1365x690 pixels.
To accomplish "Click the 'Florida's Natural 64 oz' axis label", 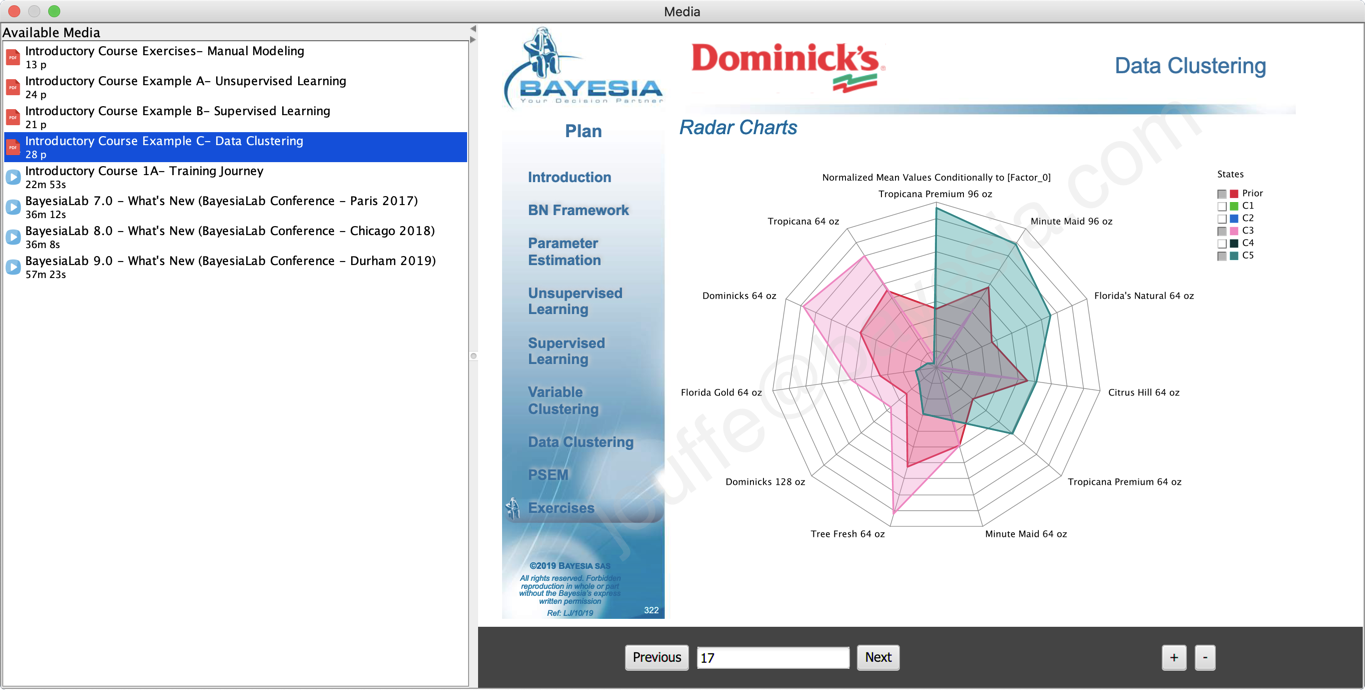I will tap(1144, 296).
